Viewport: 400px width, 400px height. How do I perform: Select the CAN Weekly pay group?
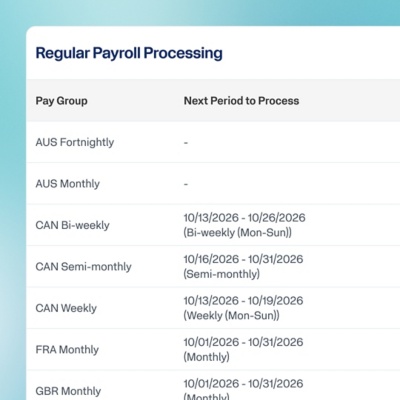pos(66,308)
